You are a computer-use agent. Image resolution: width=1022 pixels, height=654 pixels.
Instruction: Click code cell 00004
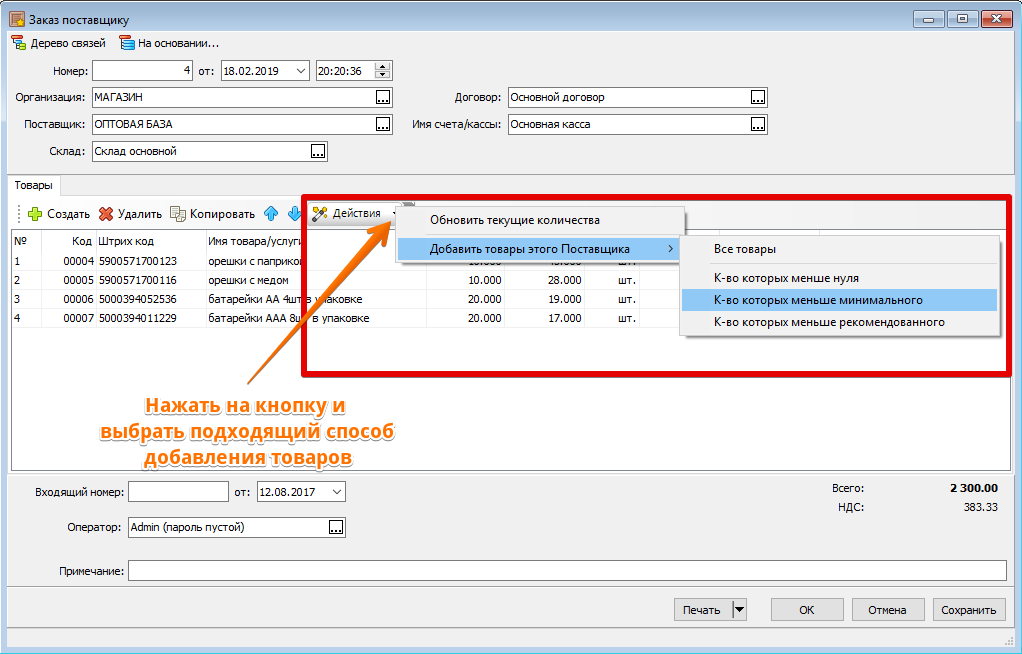(69, 261)
